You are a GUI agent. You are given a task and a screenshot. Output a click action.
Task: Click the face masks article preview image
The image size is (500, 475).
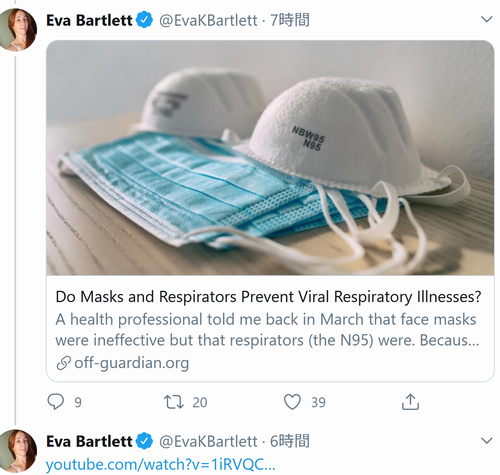click(x=270, y=158)
